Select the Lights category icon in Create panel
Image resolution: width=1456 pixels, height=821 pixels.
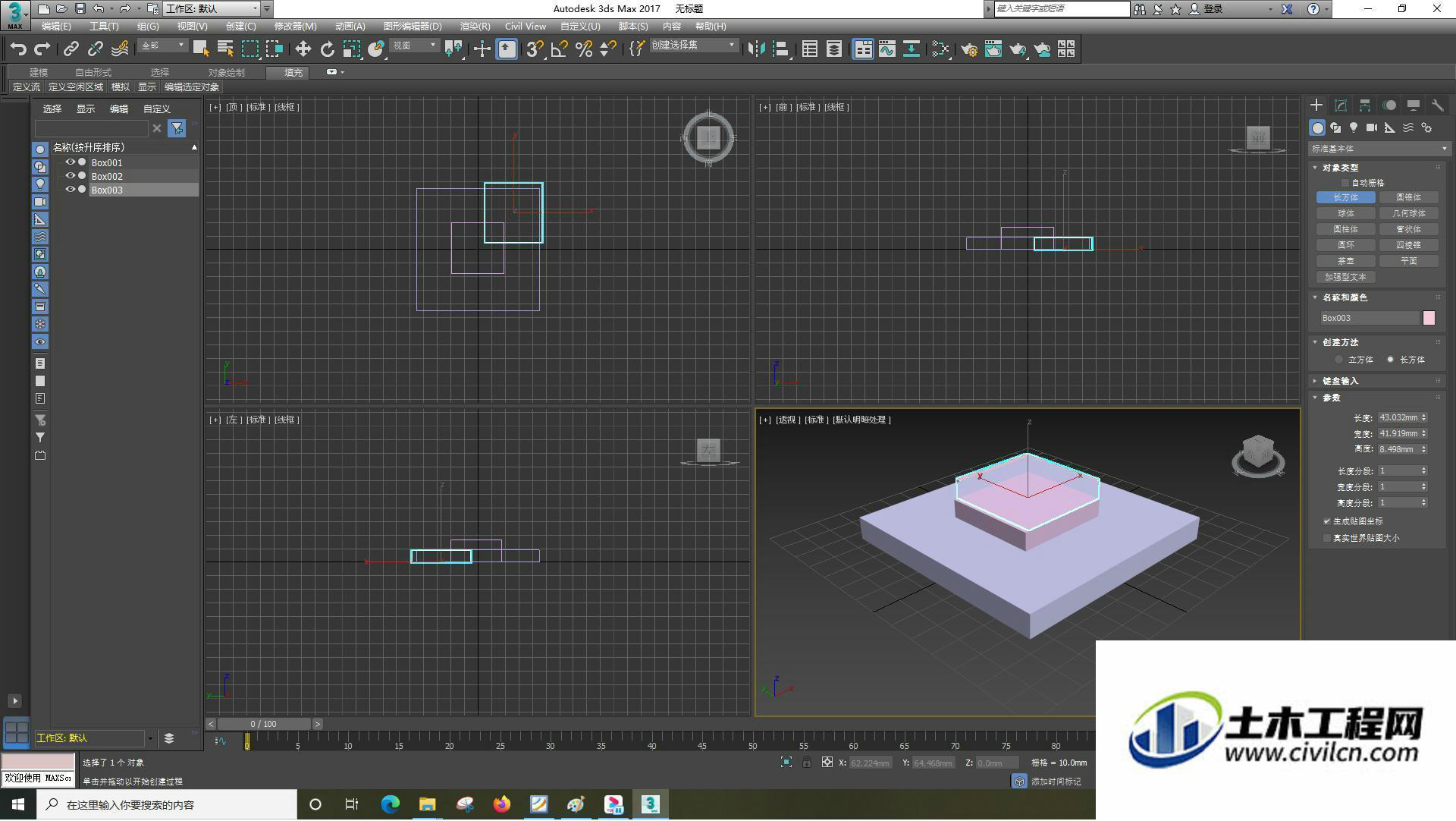coord(1354,127)
